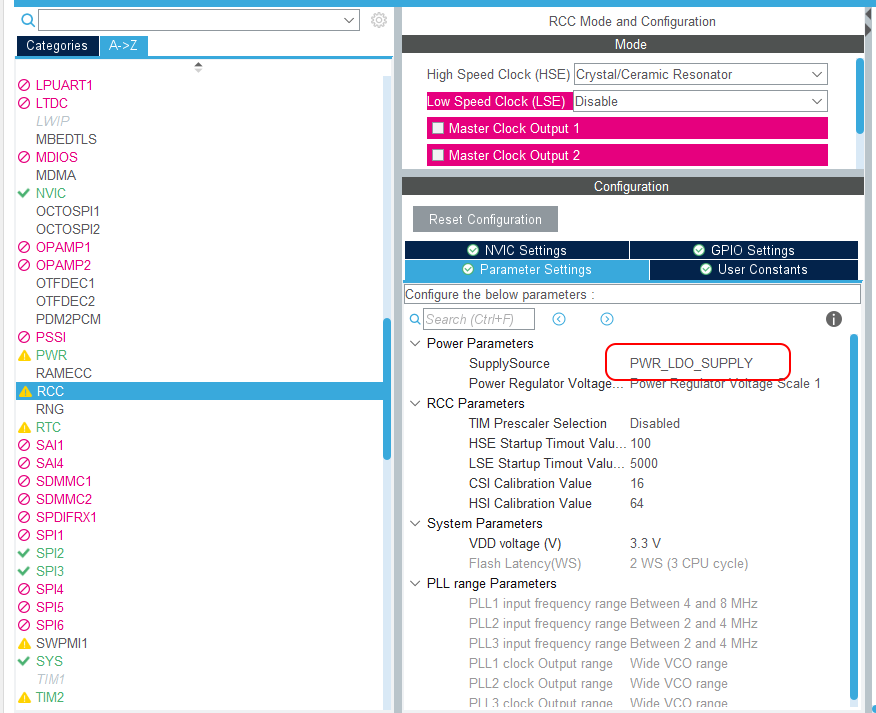The width and height of the screenshot is (876, 713).
Task: Click the warning icon next to RTC
Action: click(24, 427)
